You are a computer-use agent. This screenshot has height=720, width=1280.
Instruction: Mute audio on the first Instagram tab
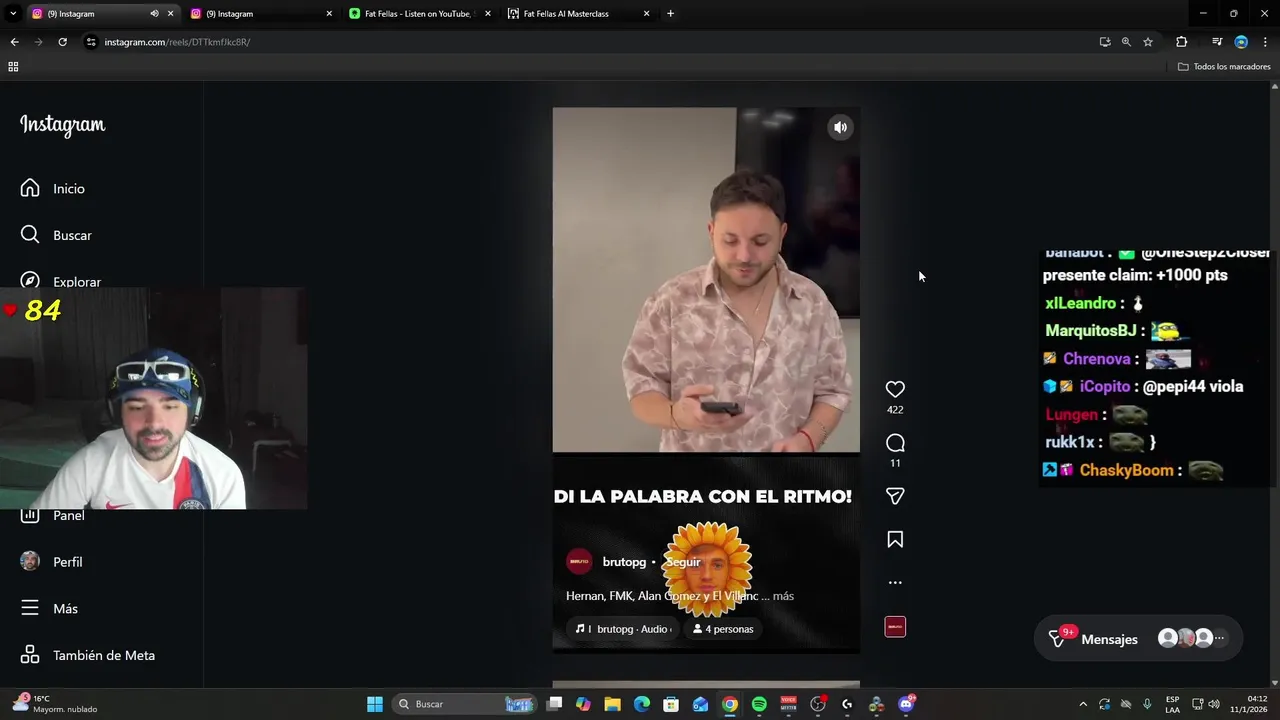pyautogui.click(x=154, y=14)
